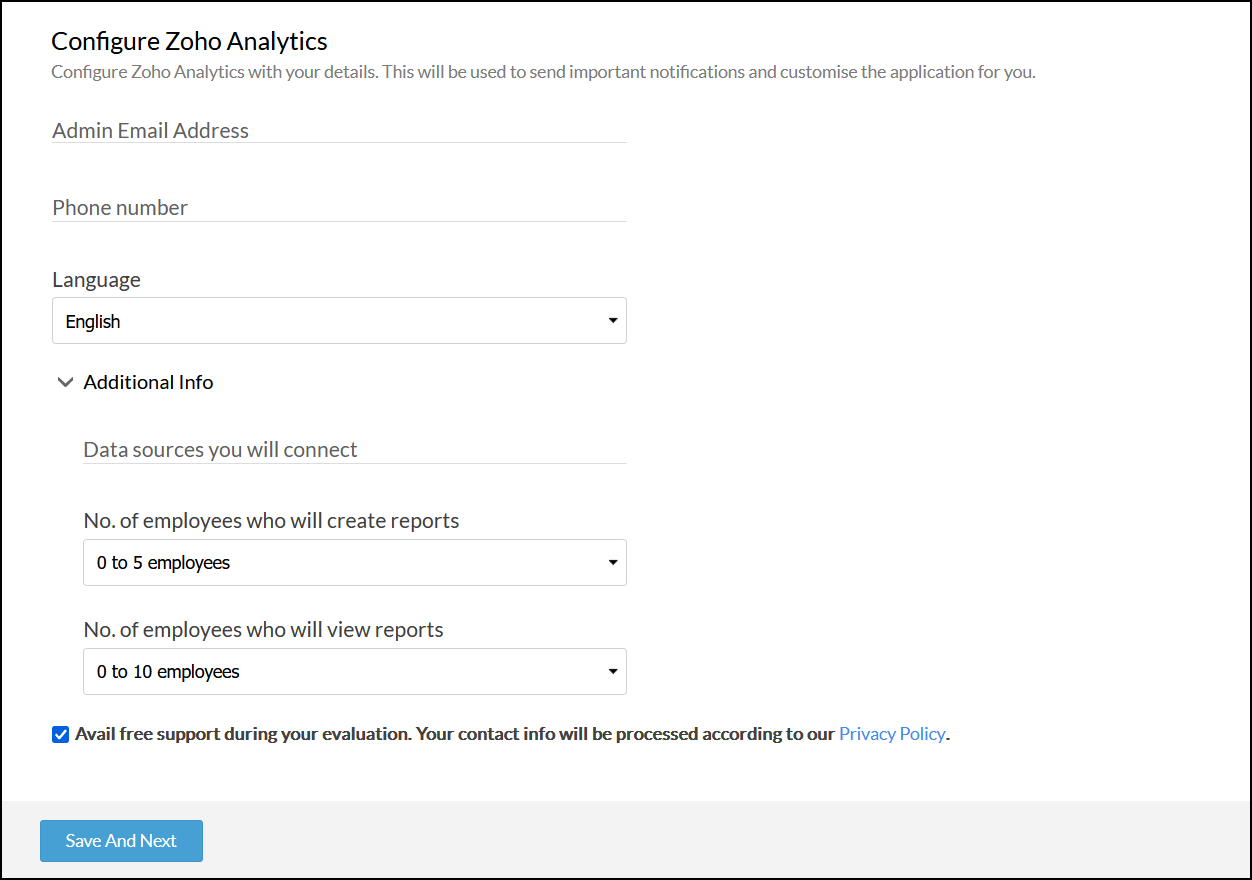Viewport: 1252px width, 880px height.
Task: Click the Data sources you will connect field
Action: coord(355,450)
